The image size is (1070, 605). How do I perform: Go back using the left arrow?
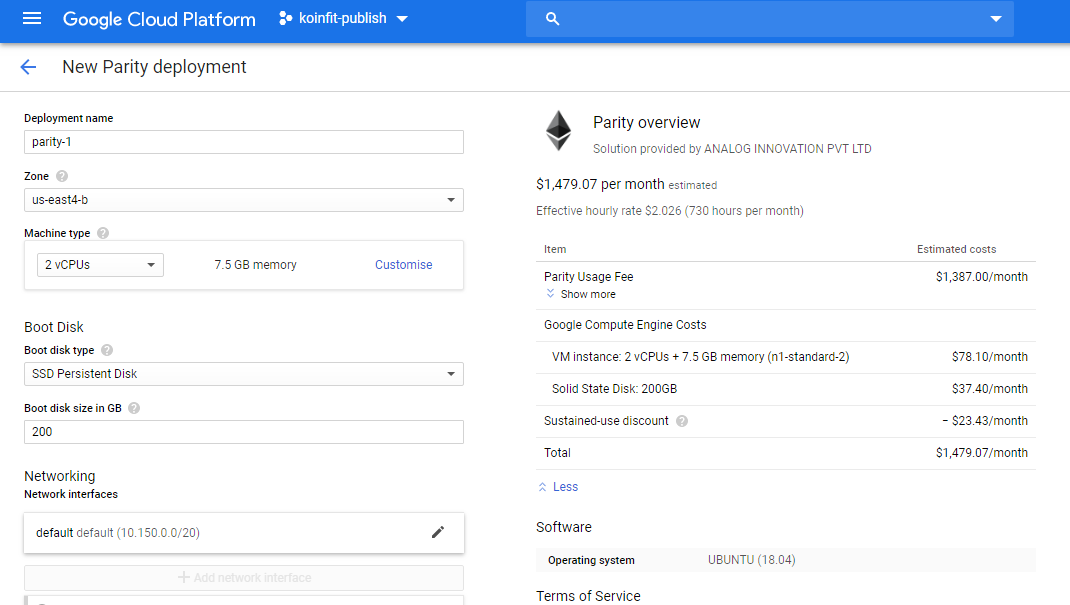click(x=28, y=67)
